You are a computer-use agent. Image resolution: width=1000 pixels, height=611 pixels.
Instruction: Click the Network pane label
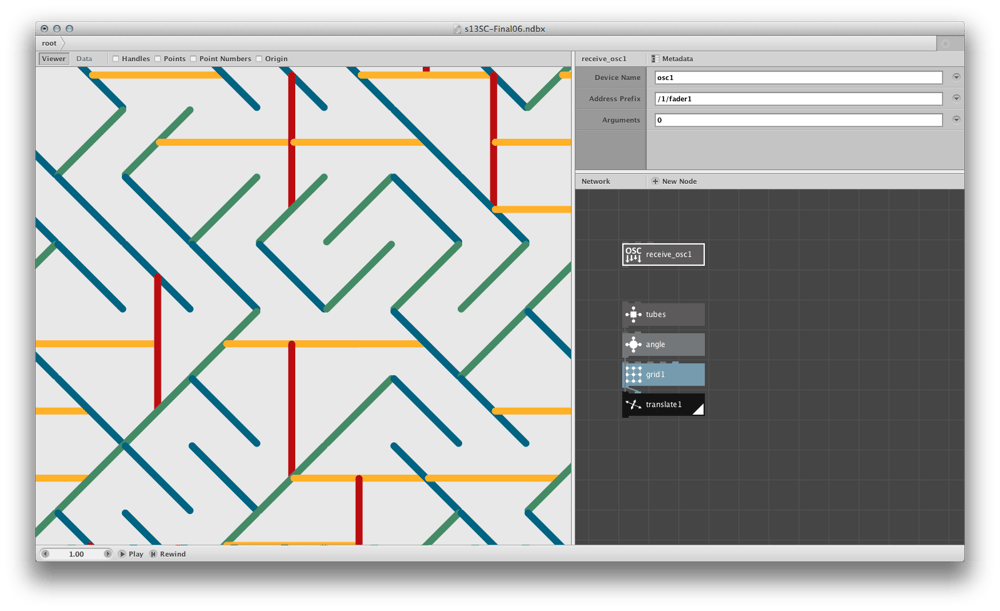[596, 181]
